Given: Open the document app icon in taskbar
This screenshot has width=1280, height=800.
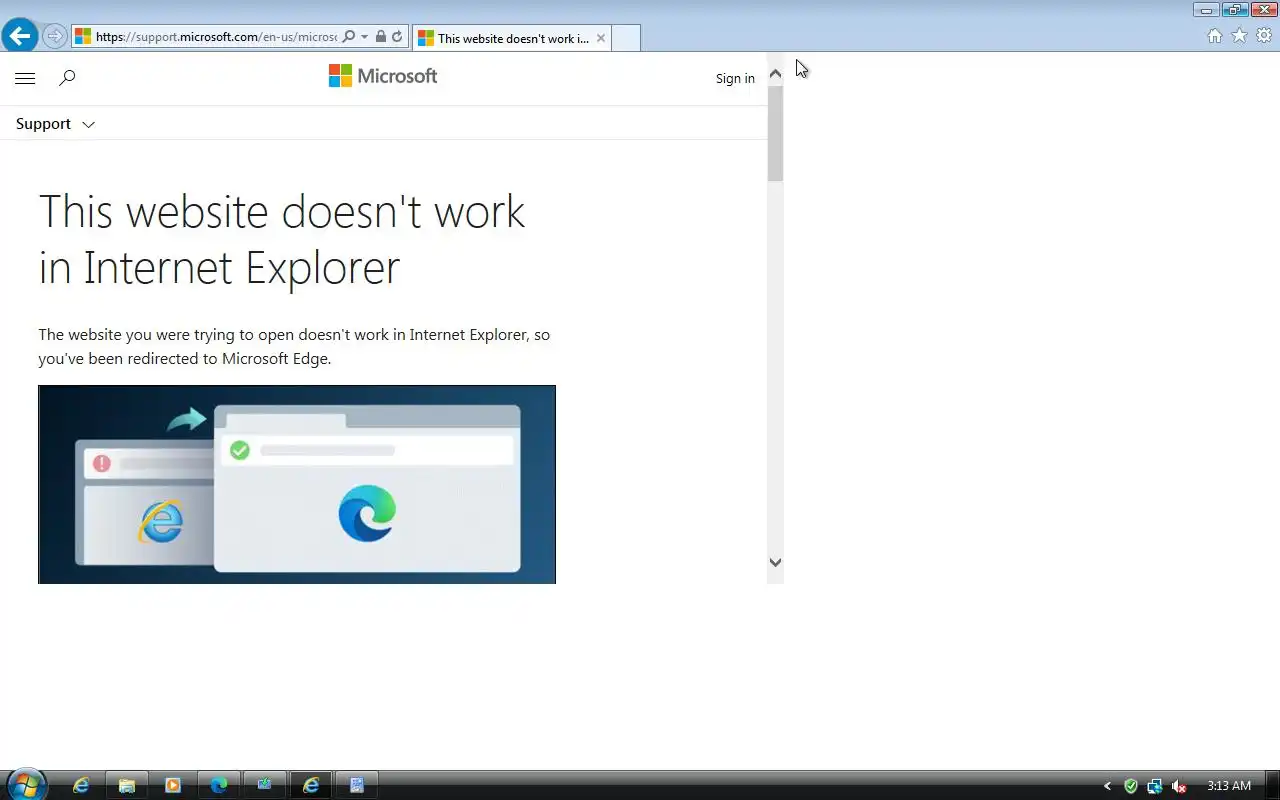Looking at the screenshot, I should click(x=357, y=786).
